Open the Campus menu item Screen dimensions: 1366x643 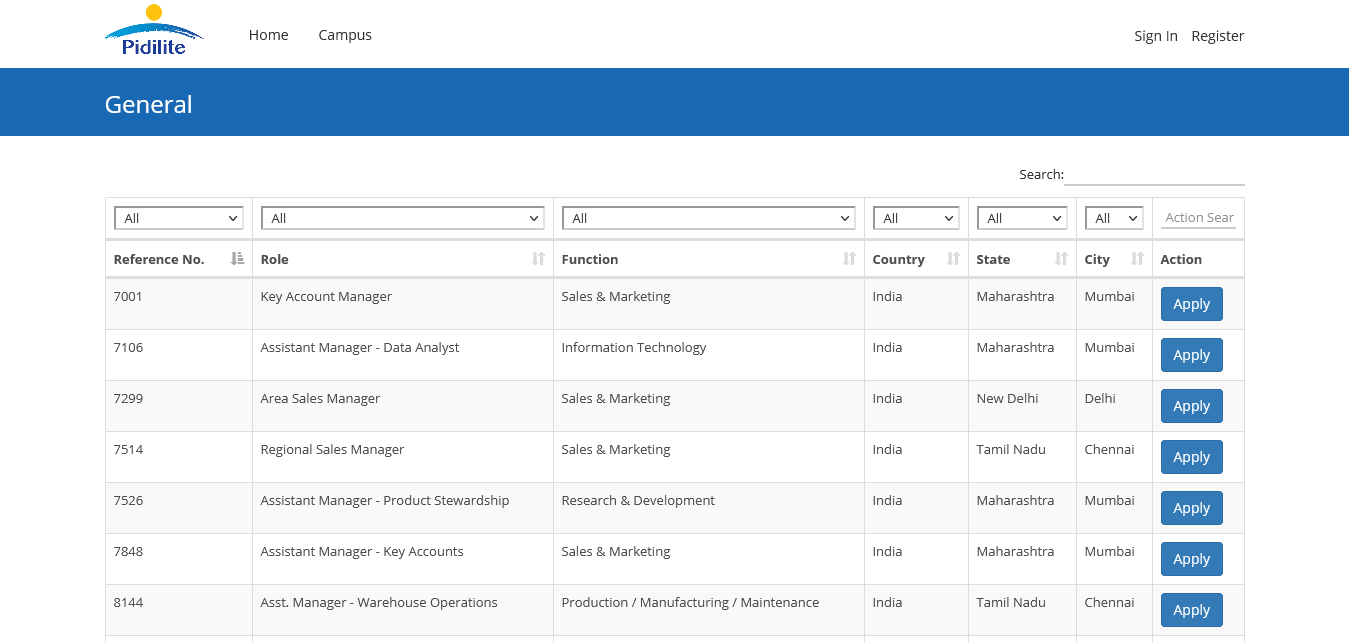point(345,35)
